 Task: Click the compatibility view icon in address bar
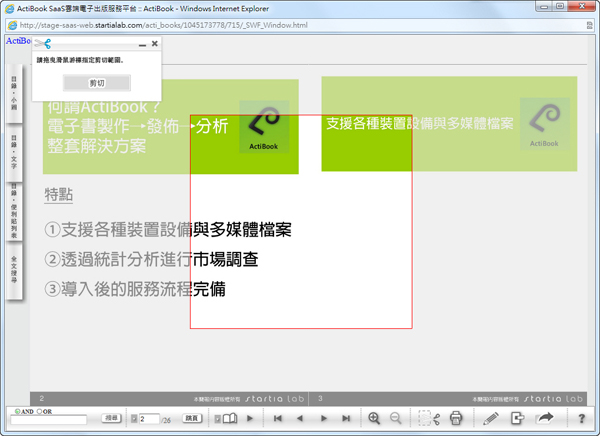(590, 25)
